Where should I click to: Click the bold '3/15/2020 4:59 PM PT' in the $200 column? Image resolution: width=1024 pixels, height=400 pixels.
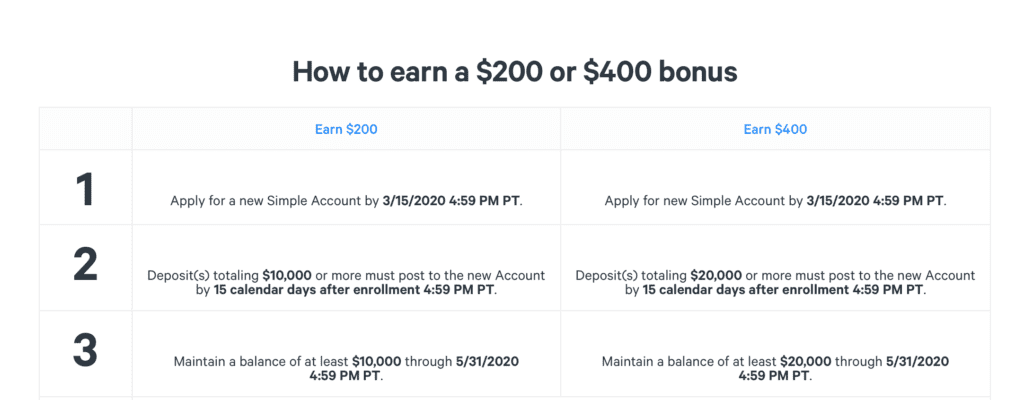451,201
